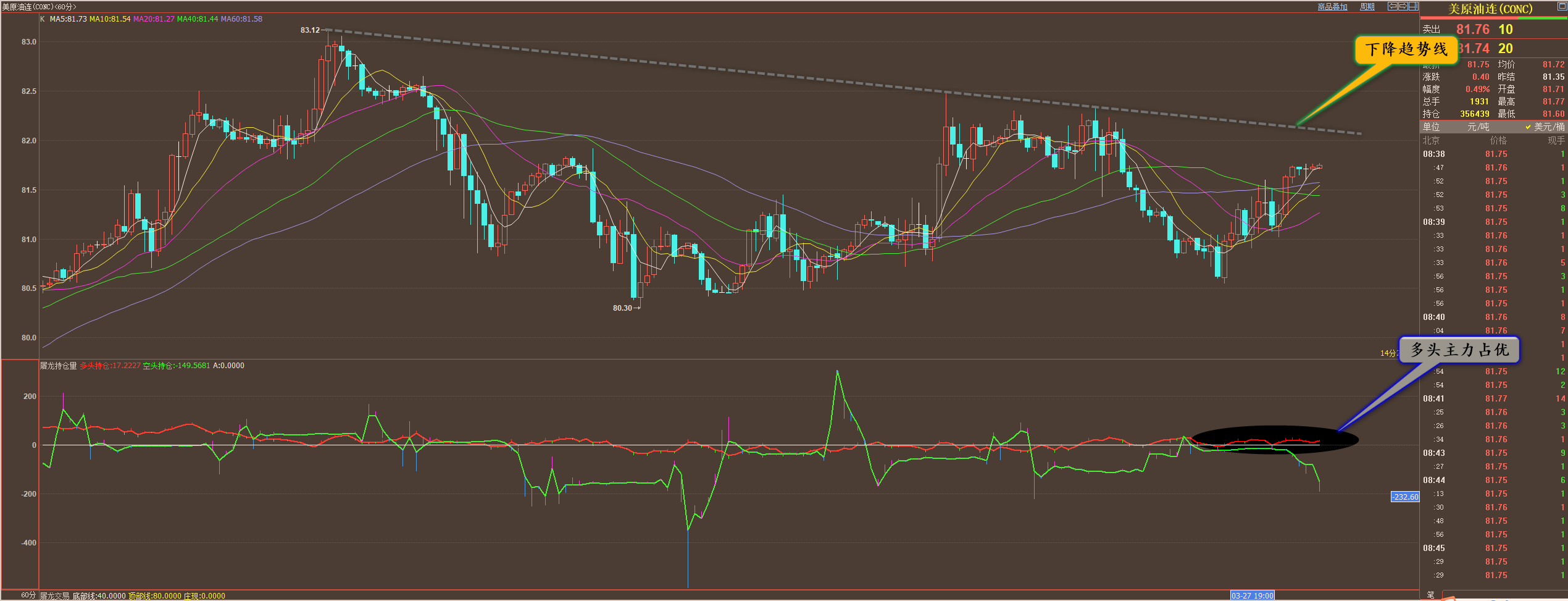
Task: Click the 空头持仓:-149.5681 indicator value
Action: [x=177, y=366]
